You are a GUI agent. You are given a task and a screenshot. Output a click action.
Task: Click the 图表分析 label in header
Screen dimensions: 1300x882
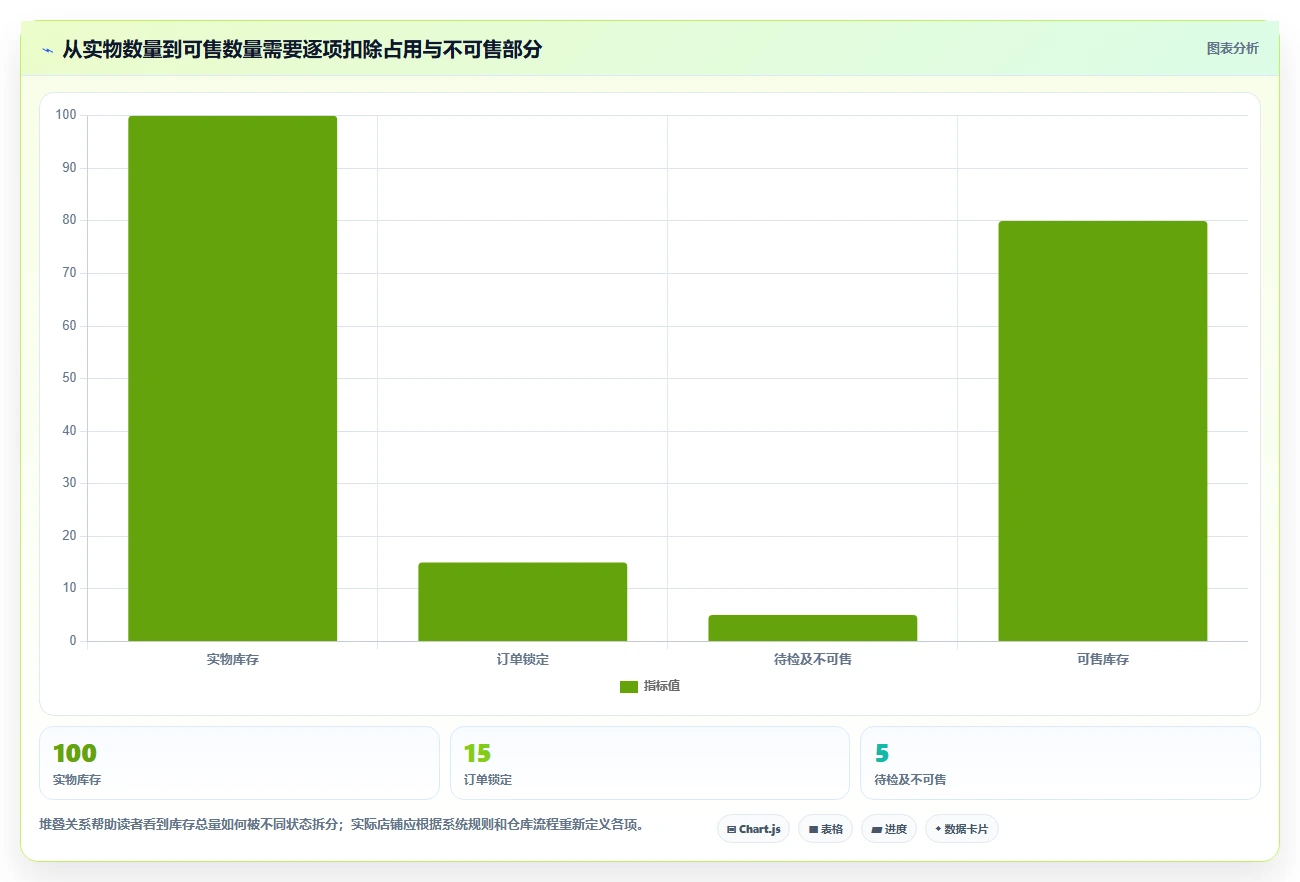tap(1232, 48)
